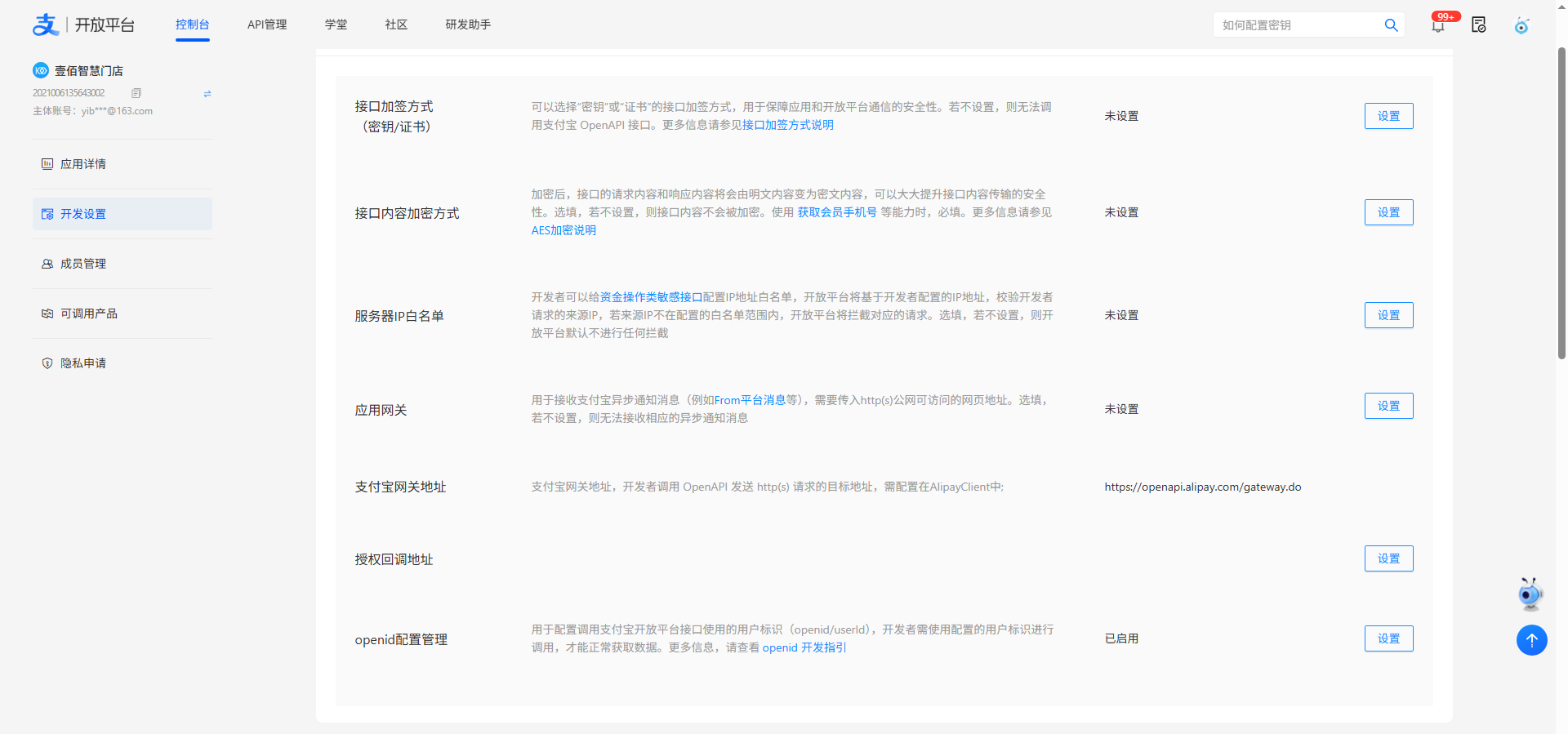1568x734 pixels.
Task: Click the 已启用 status text
Action: pyautogui.click(x=1121, y=638)
